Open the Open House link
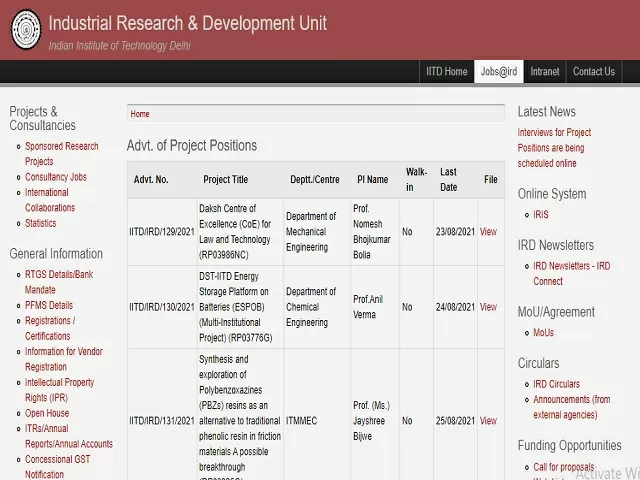Viewport: 640px width, 480px height. (x=47, y=413)
